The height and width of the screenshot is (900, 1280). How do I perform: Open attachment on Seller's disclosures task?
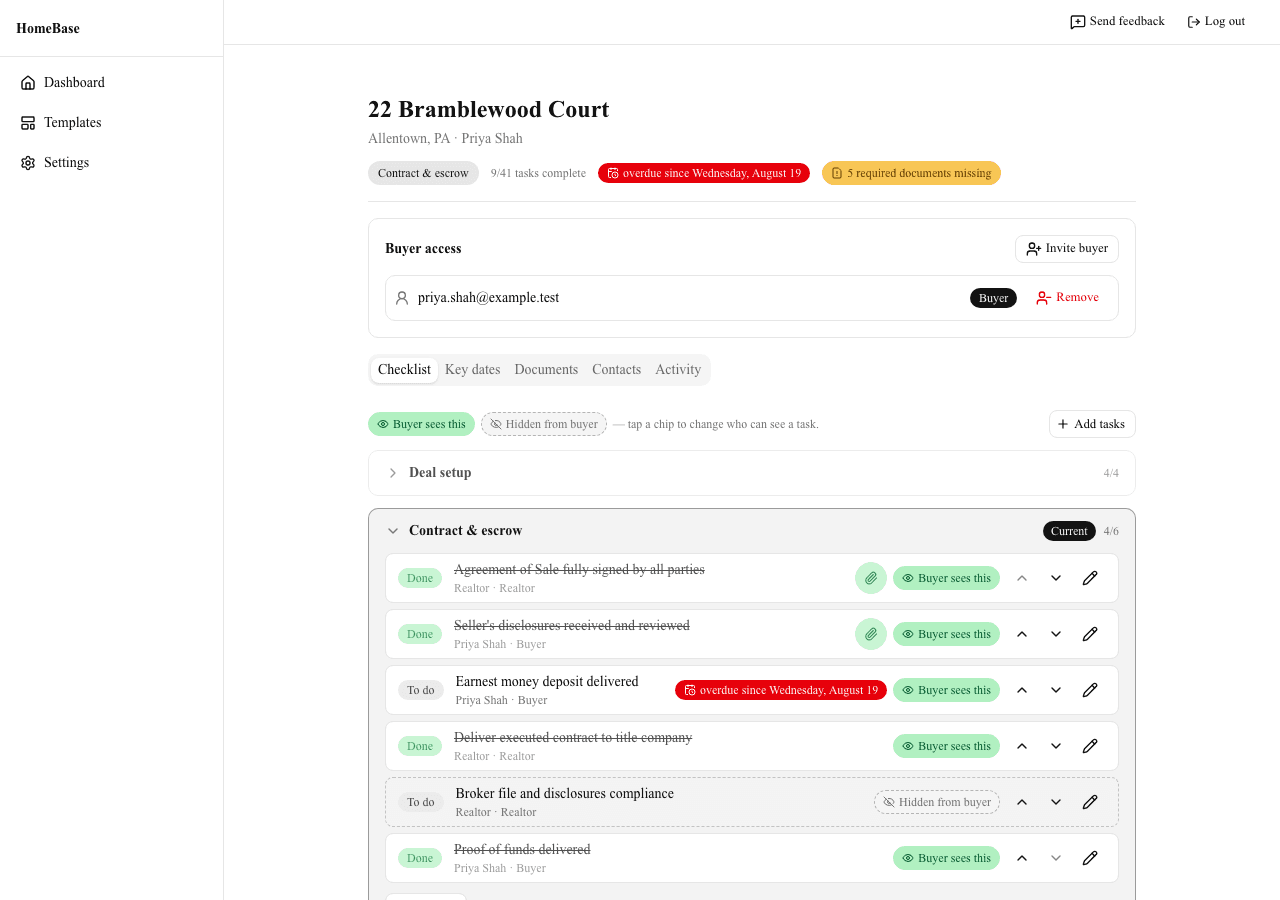[x=871, y=634]
